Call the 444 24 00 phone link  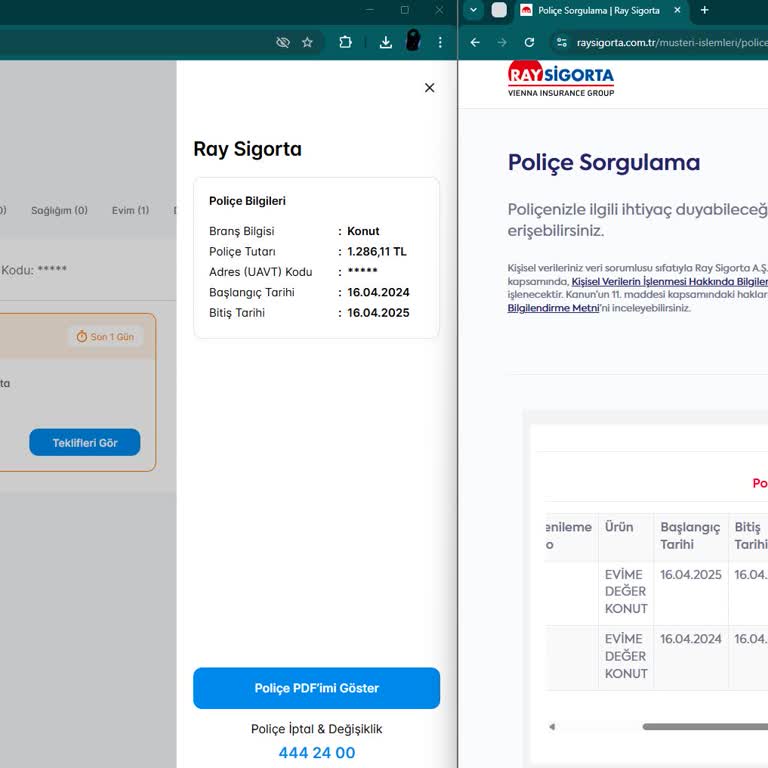click(316, 753)
